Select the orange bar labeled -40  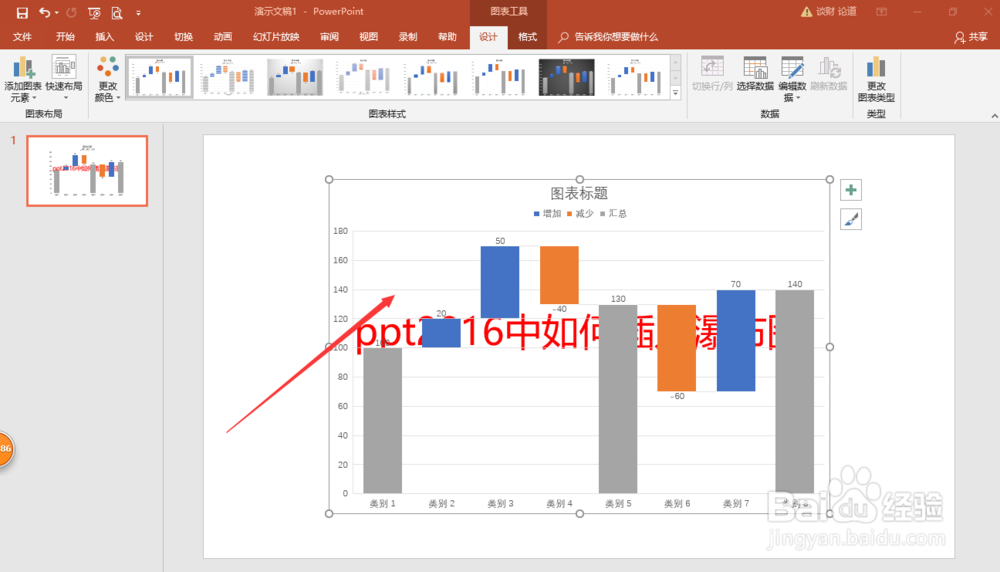coord(559,275)
